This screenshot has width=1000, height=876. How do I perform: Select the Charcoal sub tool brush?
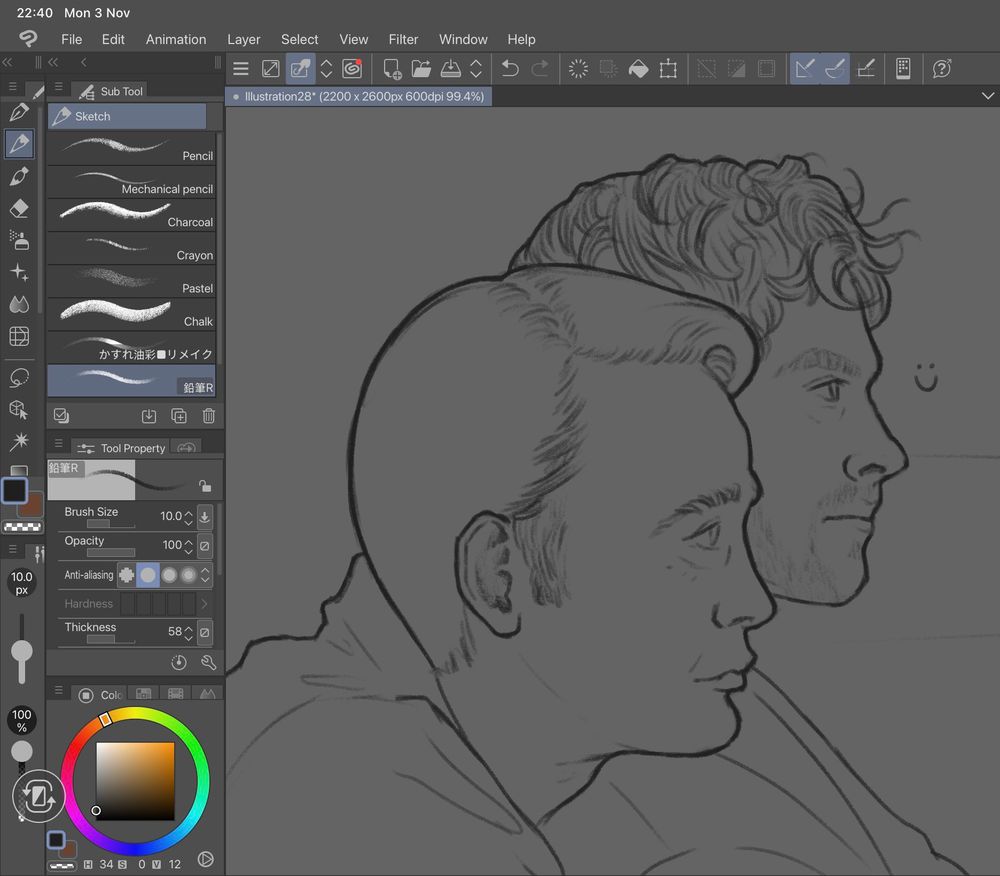click(x=131, y=213)
